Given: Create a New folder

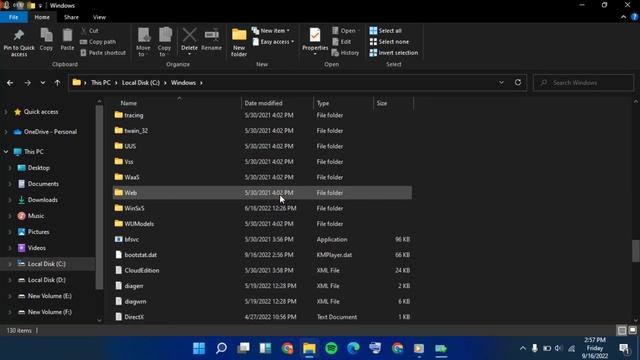Looking at the screenshot, I should [x=239, y=42].
